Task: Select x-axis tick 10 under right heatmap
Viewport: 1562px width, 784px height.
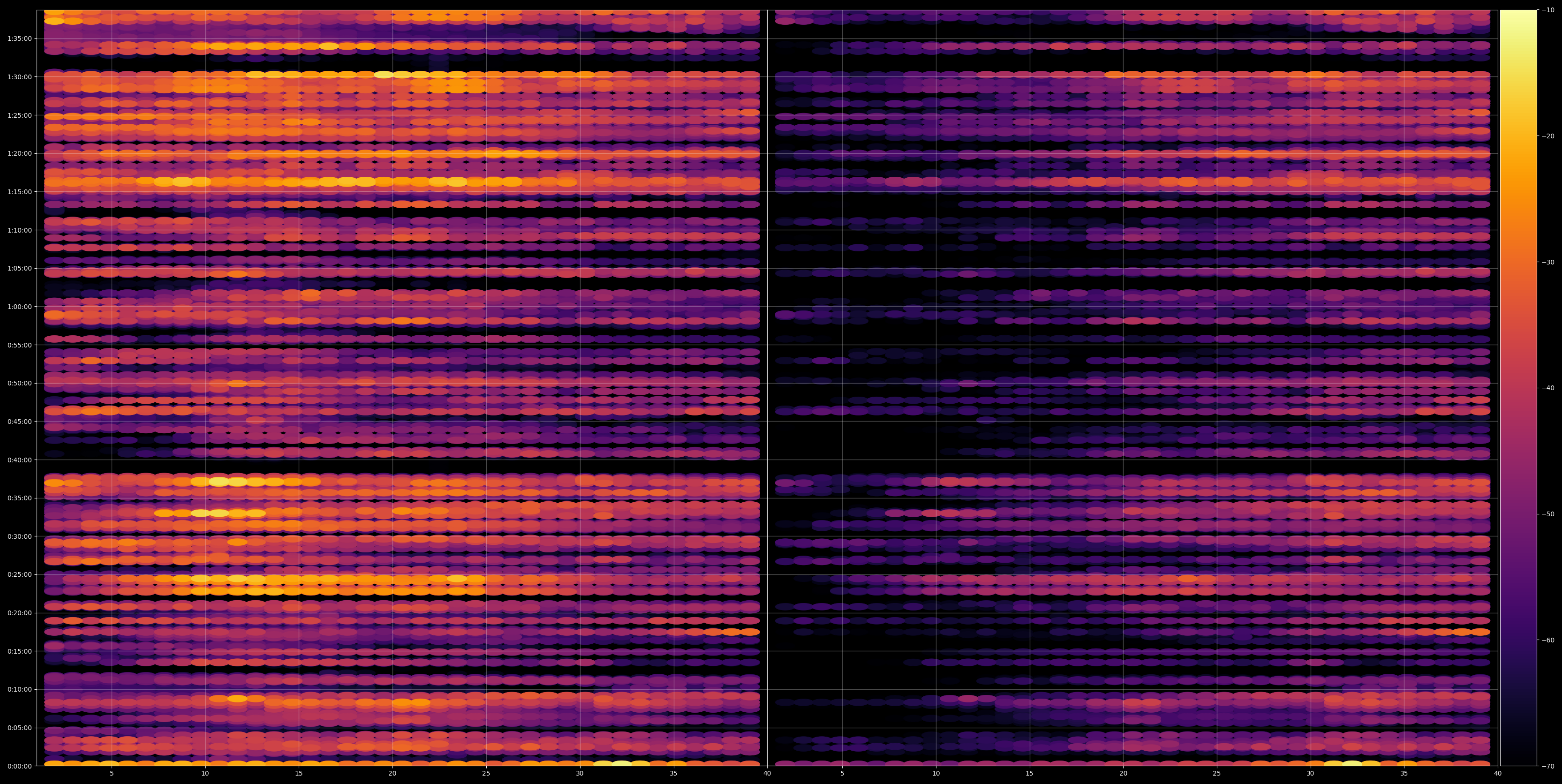Action: click(x=936, y=774)
